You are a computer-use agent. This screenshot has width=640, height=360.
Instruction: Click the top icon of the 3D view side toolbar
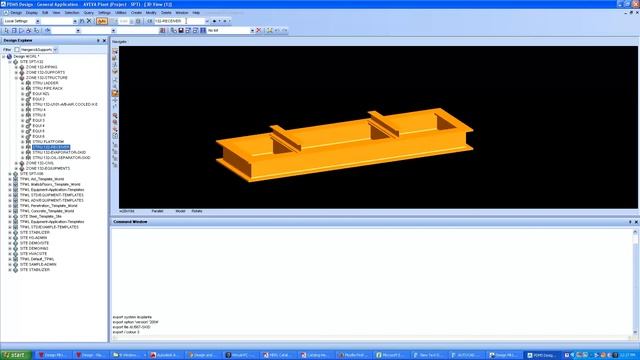click(x=115, y=51)
